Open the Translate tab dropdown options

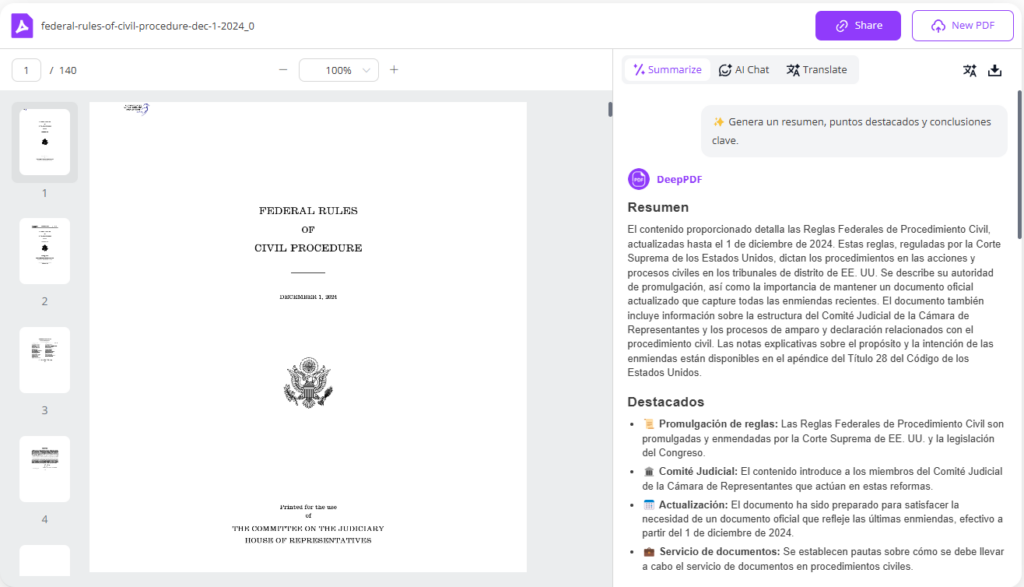(816, 69)
